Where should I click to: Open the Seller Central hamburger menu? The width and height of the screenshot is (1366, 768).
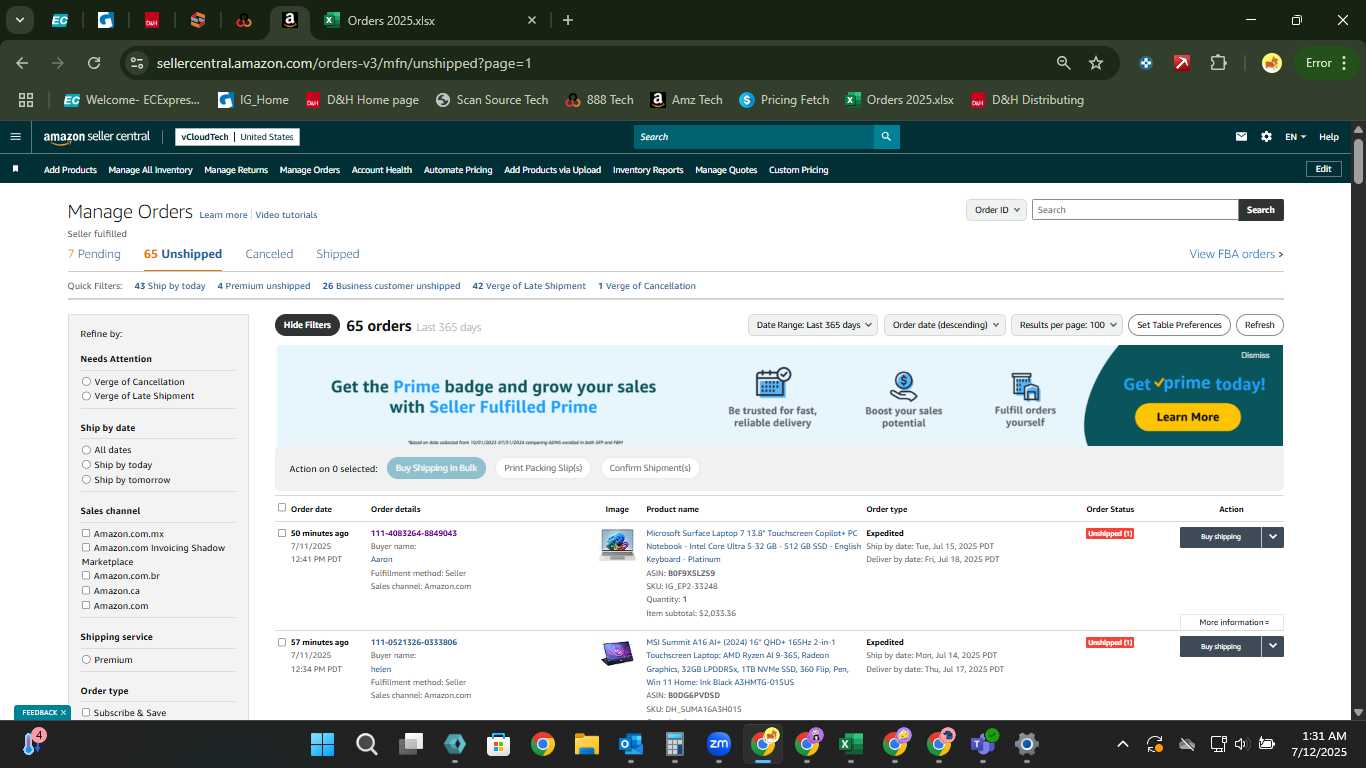point(15,137)
